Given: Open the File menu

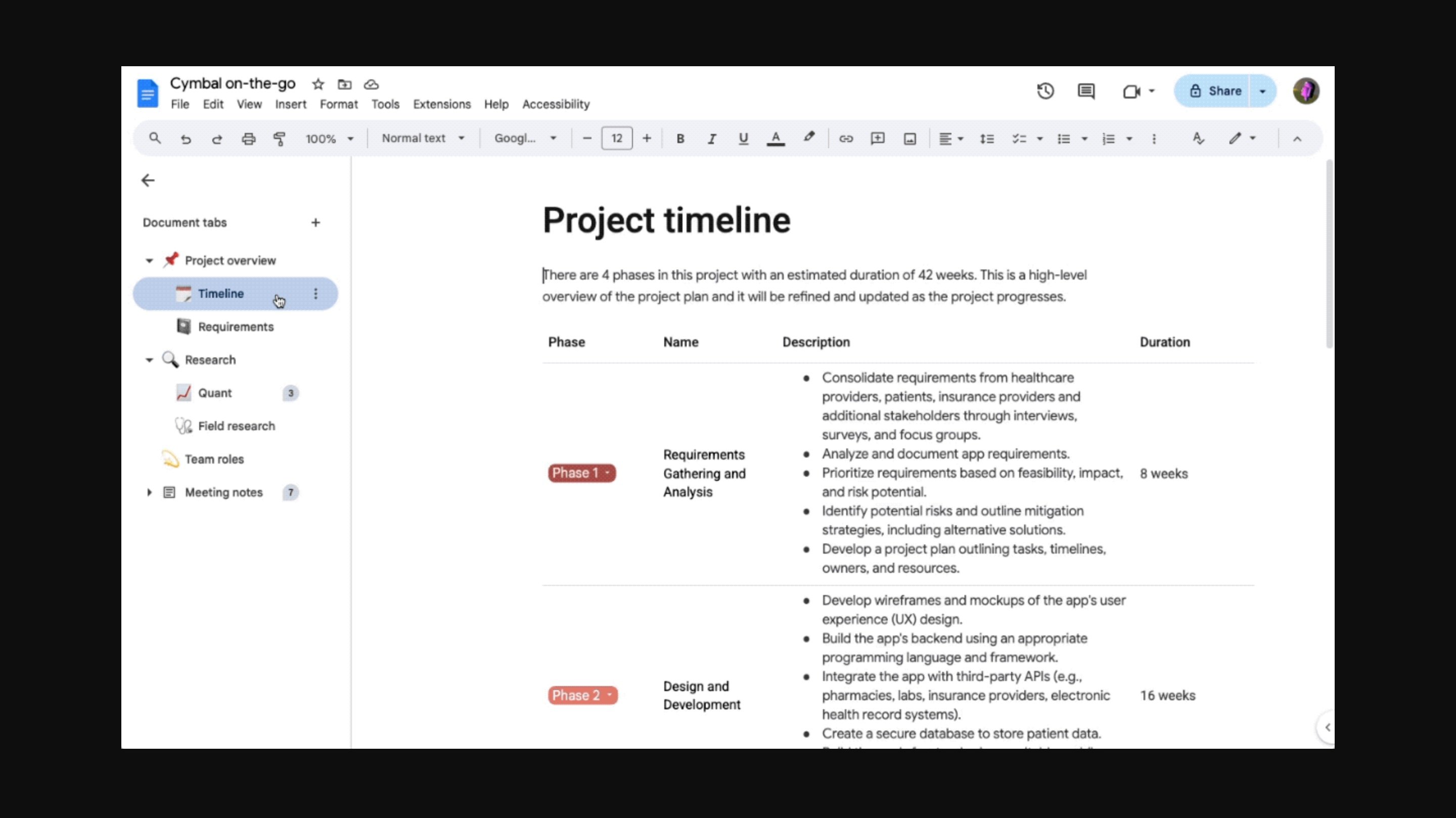Looking at the screenshot, I should (180, 105).
